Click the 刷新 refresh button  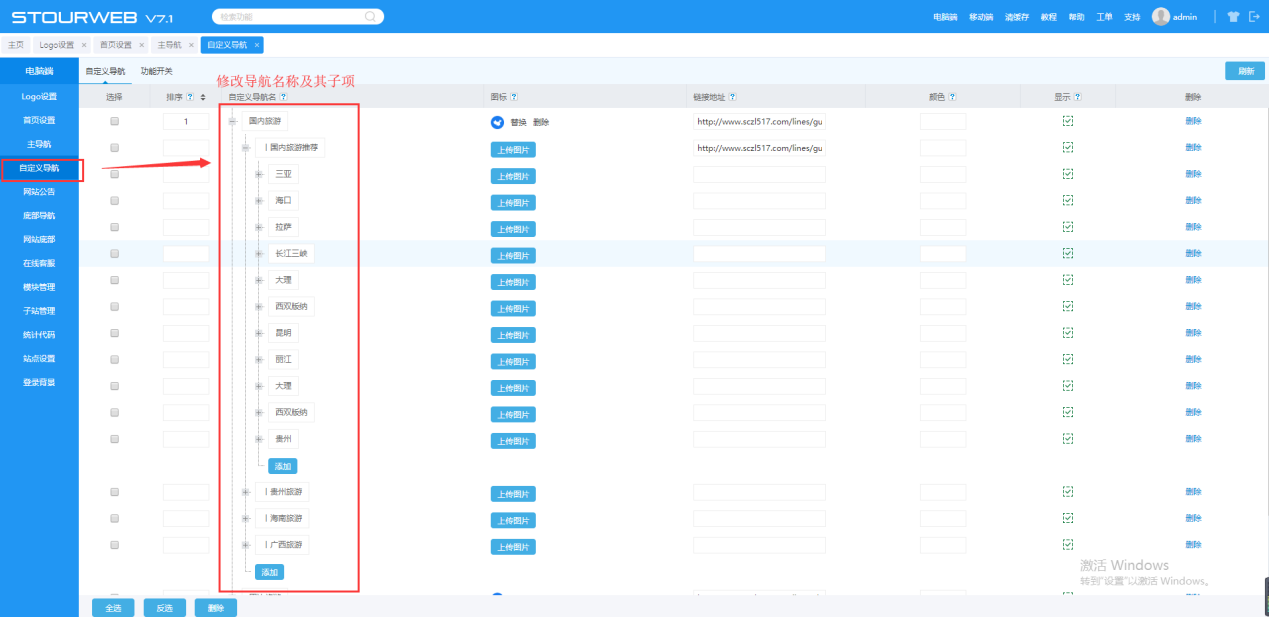(x=1244, y=71)
